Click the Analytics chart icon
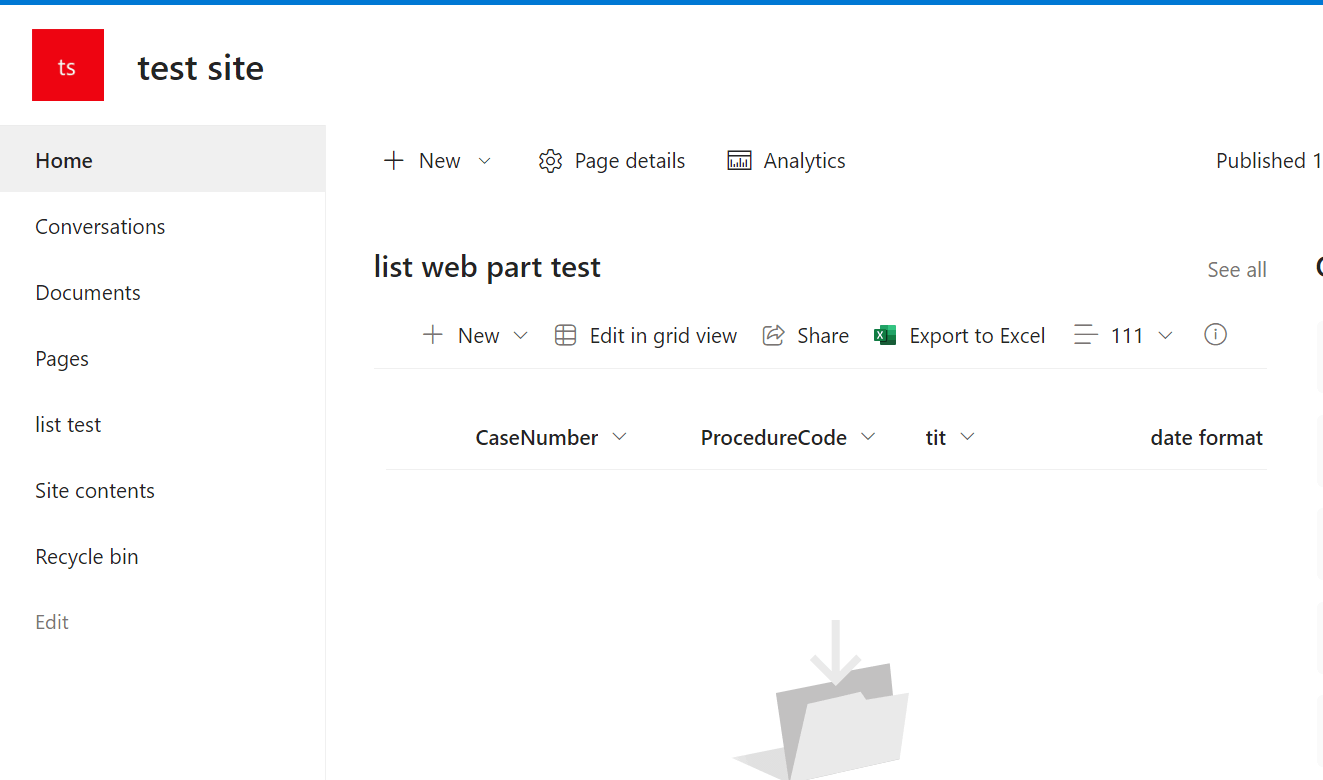The height and width of the screenshot is (780, 1323). click(739, 161)
